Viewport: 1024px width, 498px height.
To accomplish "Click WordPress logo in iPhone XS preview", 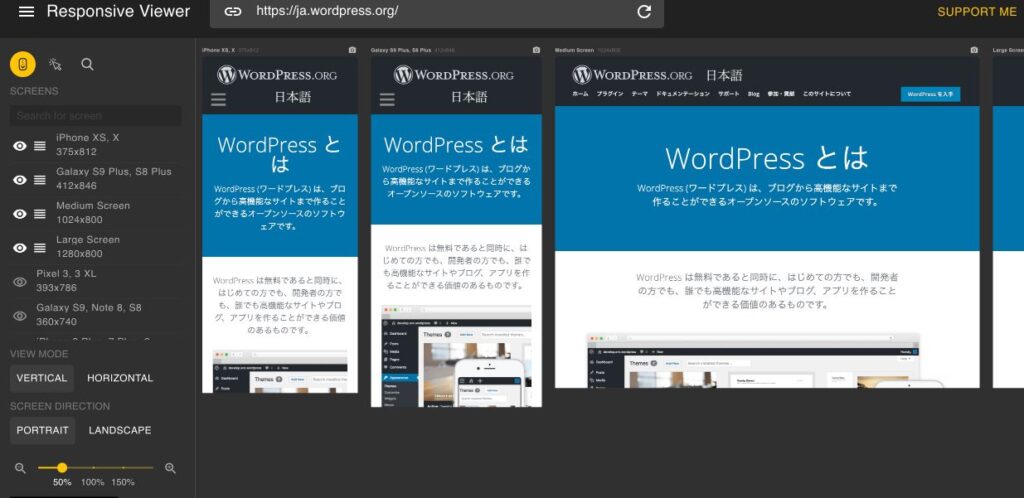I will coord(277,75).
